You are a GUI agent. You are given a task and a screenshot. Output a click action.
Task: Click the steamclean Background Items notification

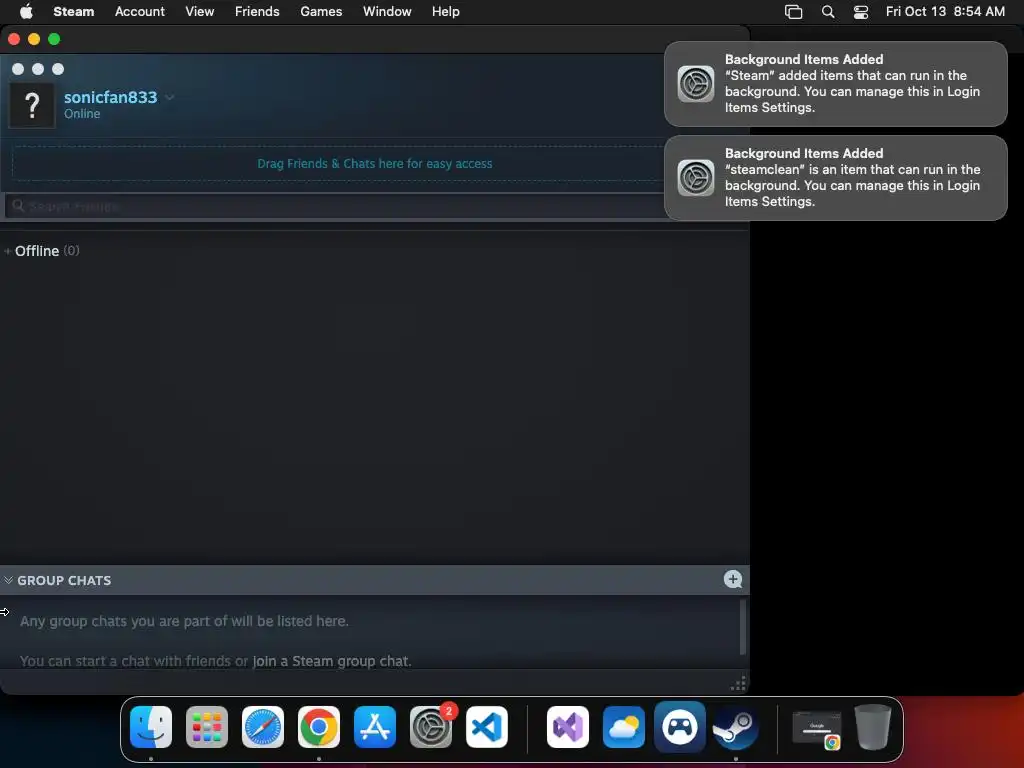click(x=835, y=178)
